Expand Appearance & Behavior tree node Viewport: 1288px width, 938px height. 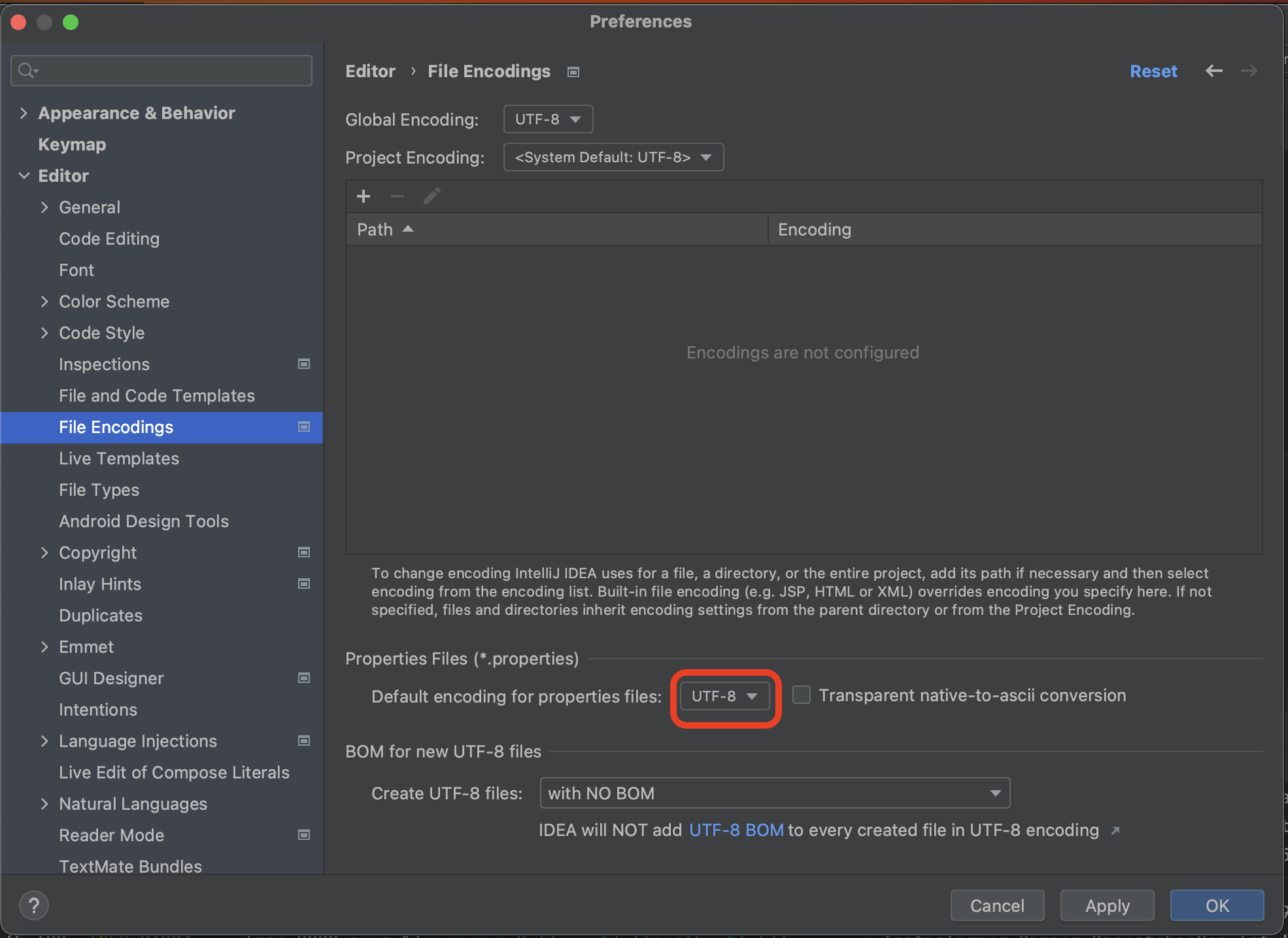[24, 113]
